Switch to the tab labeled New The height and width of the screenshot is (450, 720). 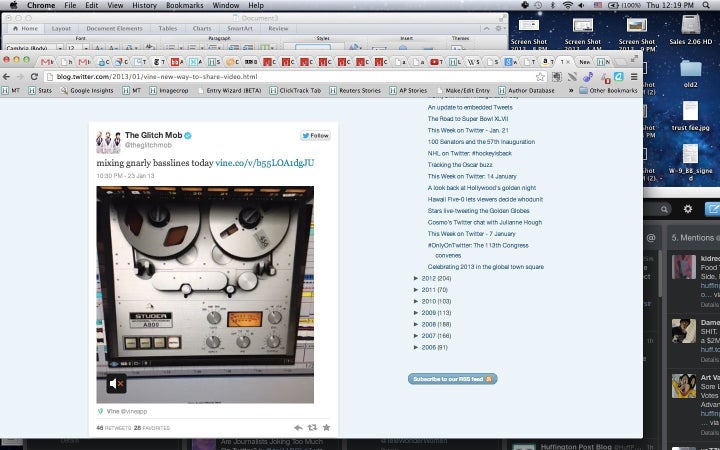(x=585, y=62)
